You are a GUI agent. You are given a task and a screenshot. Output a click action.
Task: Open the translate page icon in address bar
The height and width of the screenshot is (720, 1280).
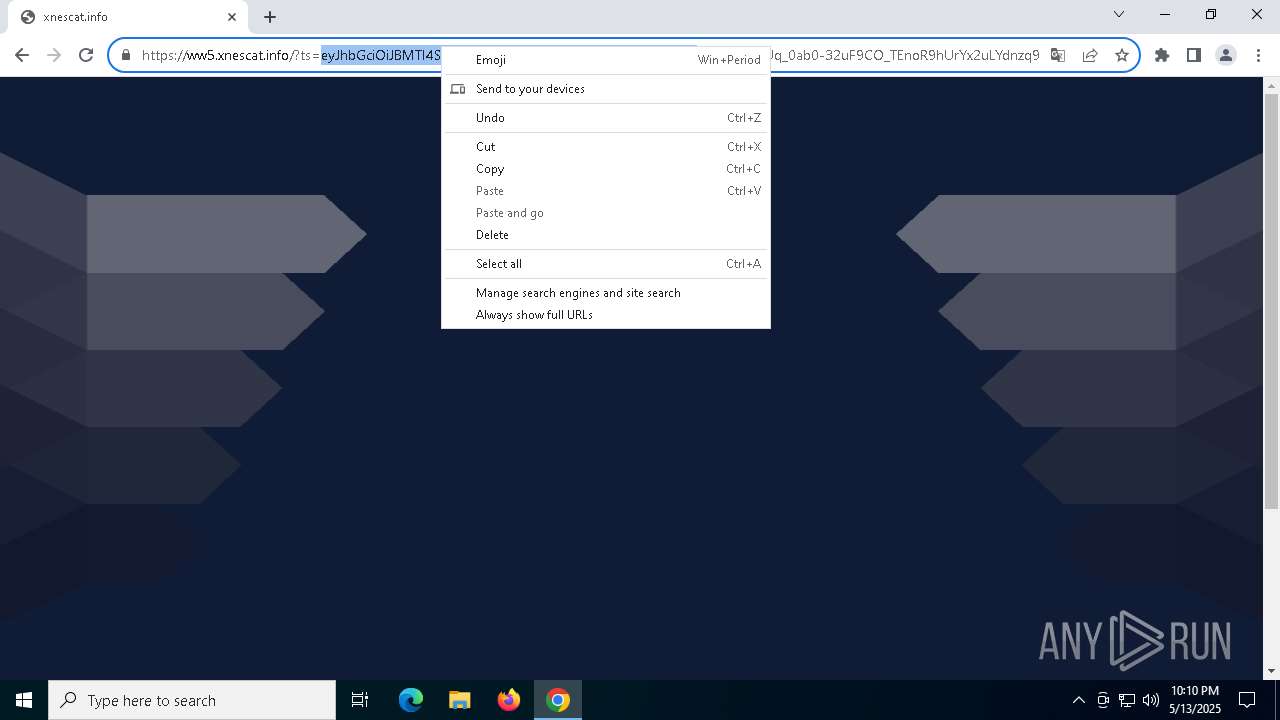[x=1058, y=55]
